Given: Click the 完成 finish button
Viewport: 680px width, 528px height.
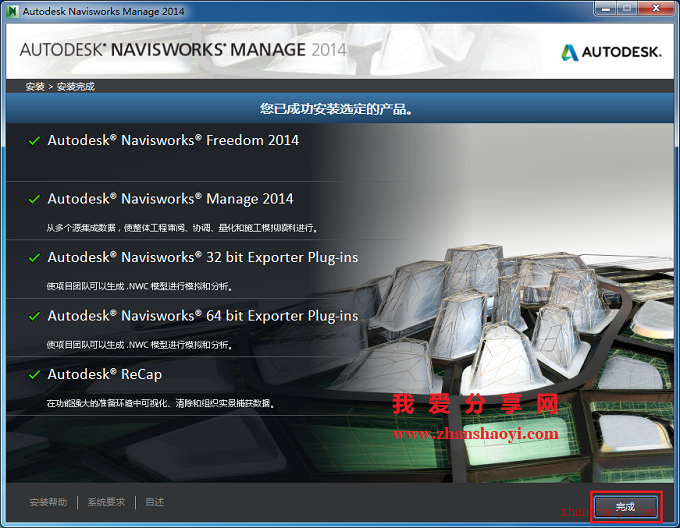Looking at the screenshot, I should tap(626, 506).
